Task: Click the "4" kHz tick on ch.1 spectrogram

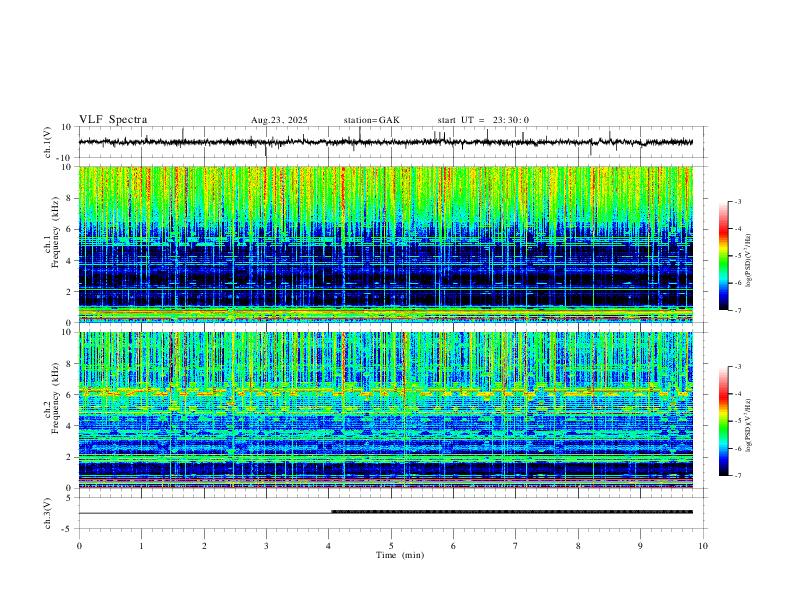Action: pos(70,261)
